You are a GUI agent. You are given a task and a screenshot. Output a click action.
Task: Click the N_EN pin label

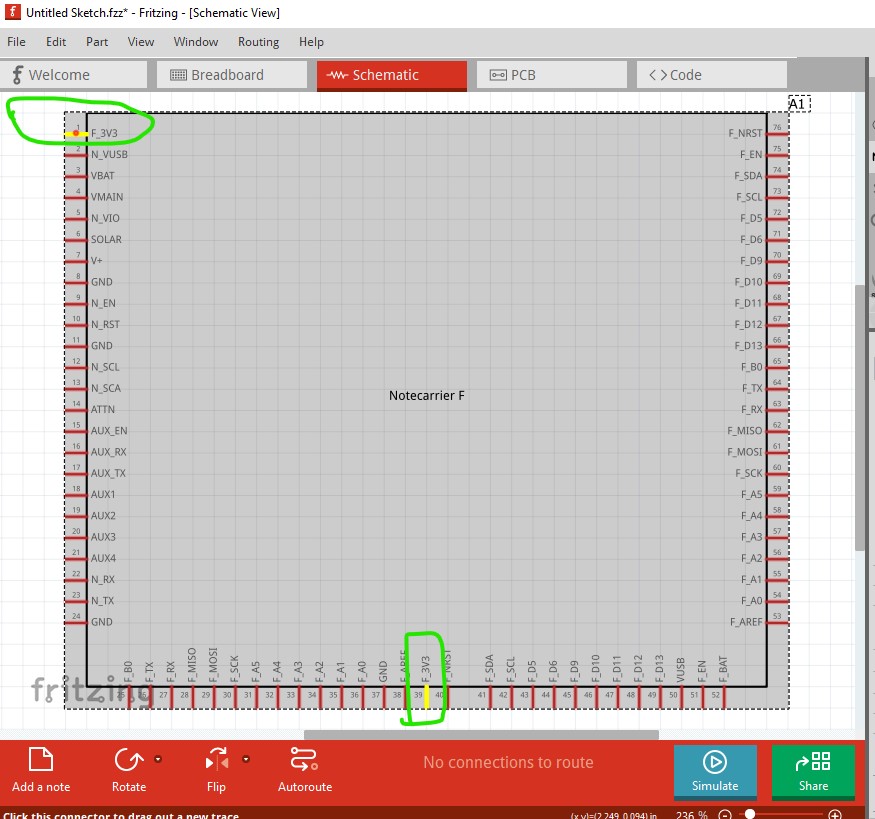(x=103, y=303)
